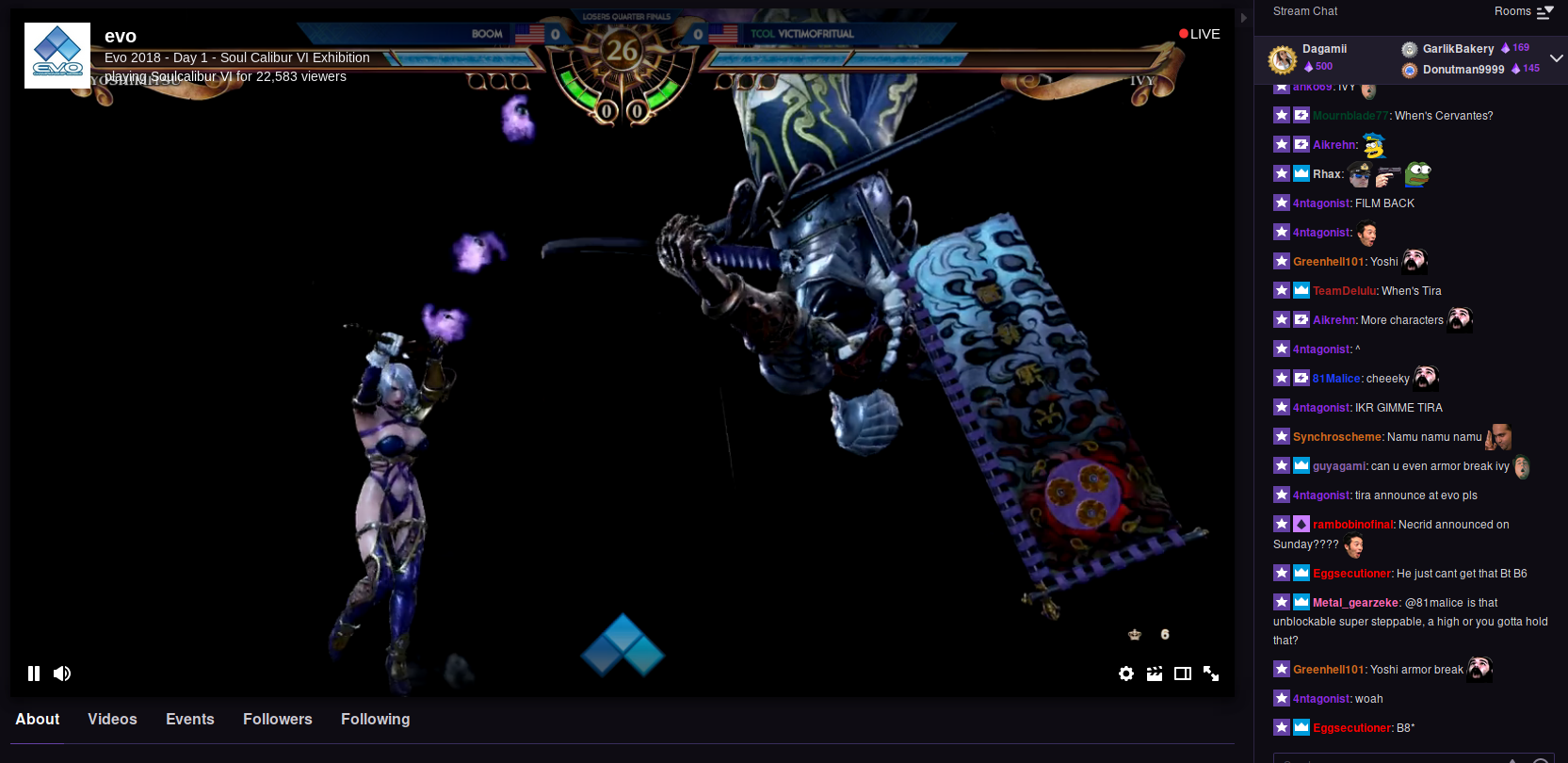Mute the stream volume
The image size is (1568, 763).
[62, 674]
